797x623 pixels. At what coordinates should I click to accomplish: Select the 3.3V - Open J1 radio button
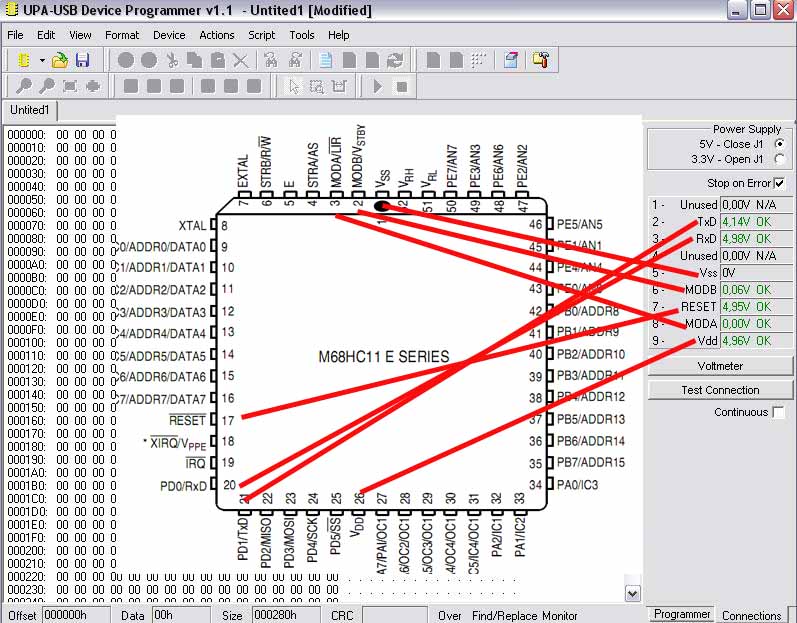coord(780,159)
